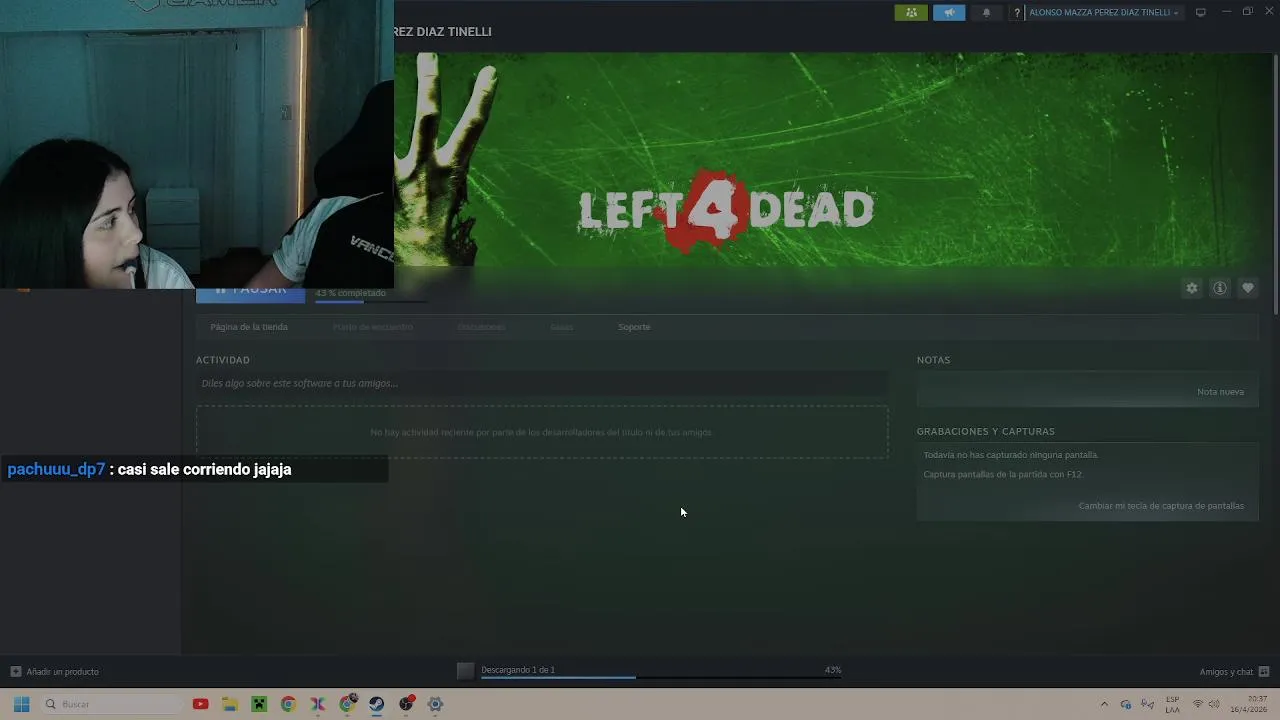Click the taskbar Buscar search box
Image resolution: width=1280 pixels, height=720 pixels.
(113, 704)
